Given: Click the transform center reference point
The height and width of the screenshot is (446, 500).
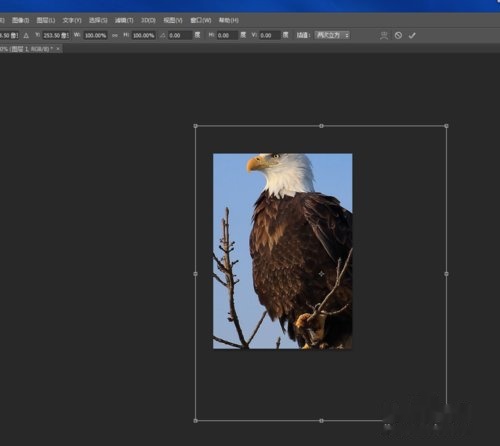Looking at the screenshot, I should coord(321,274).
